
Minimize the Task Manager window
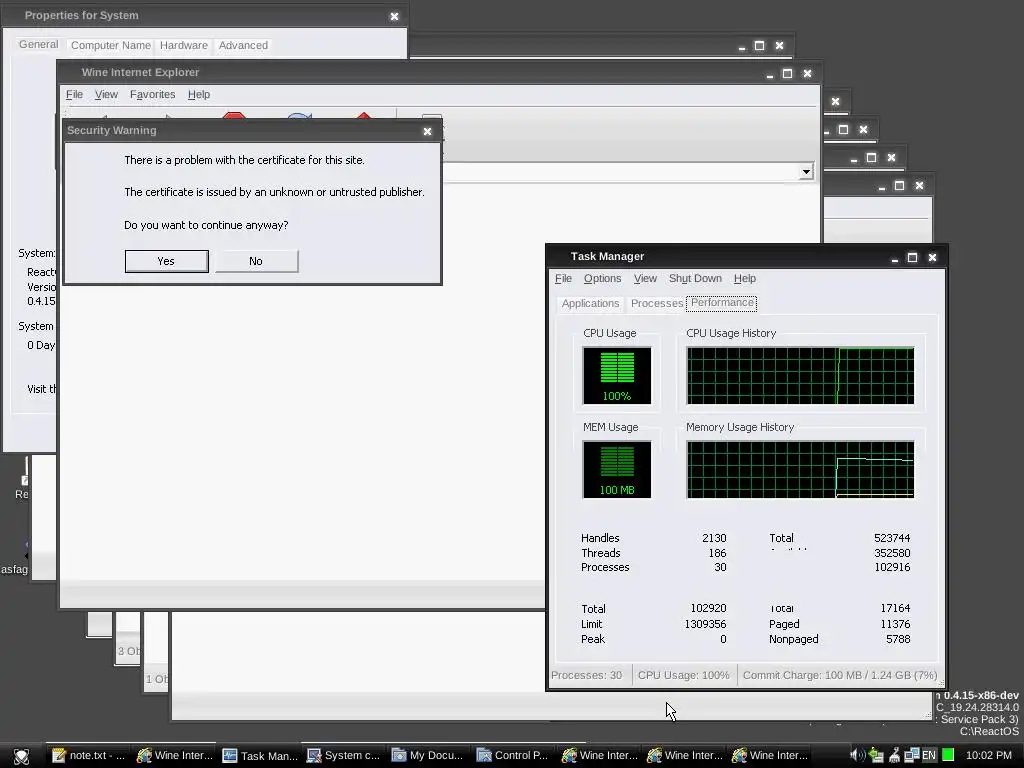(x=895, y=258)
